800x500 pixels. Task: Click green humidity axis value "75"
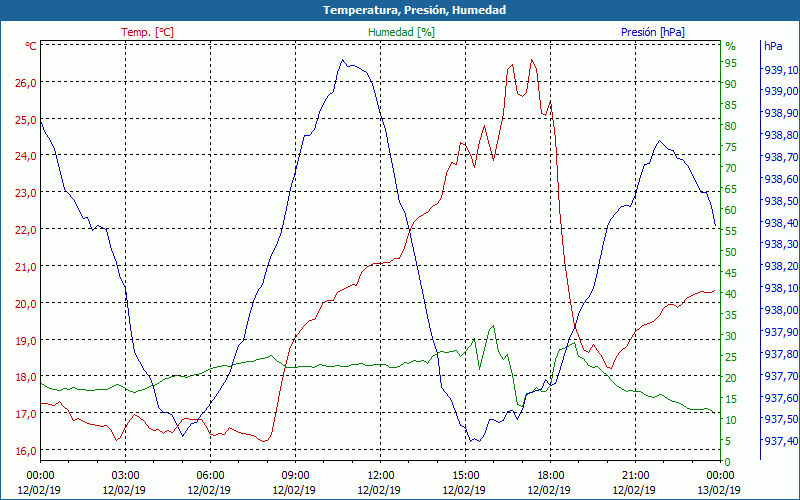click(x=731, y=147)
